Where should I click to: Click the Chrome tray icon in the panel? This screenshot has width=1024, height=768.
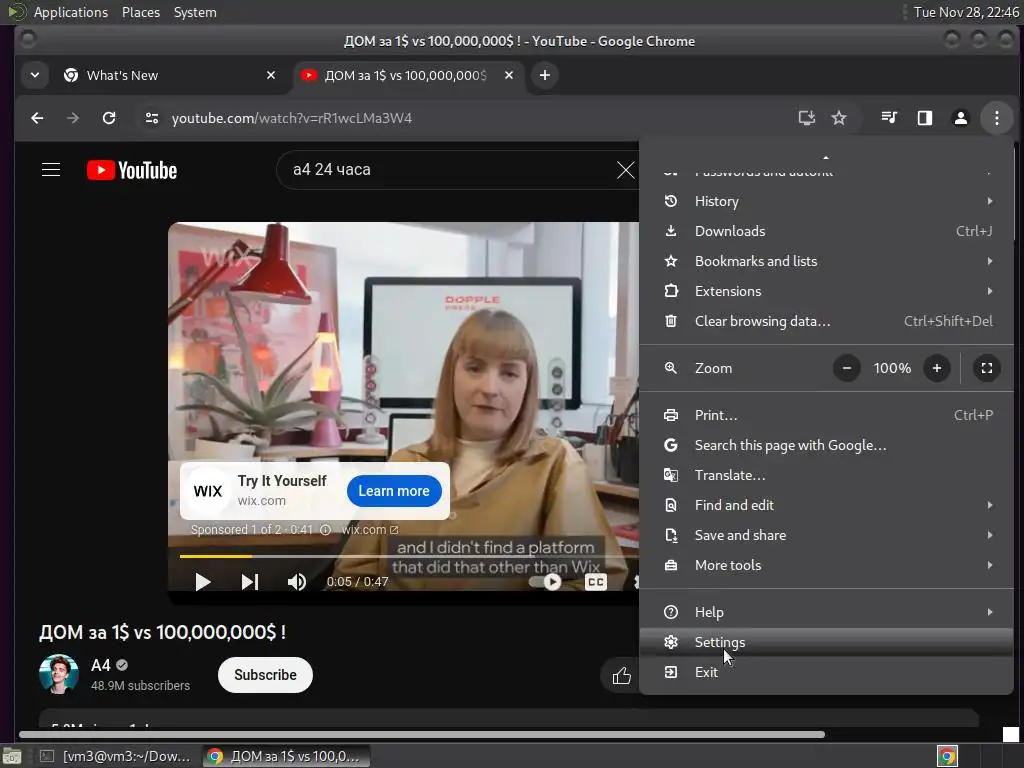pos(947,756)
